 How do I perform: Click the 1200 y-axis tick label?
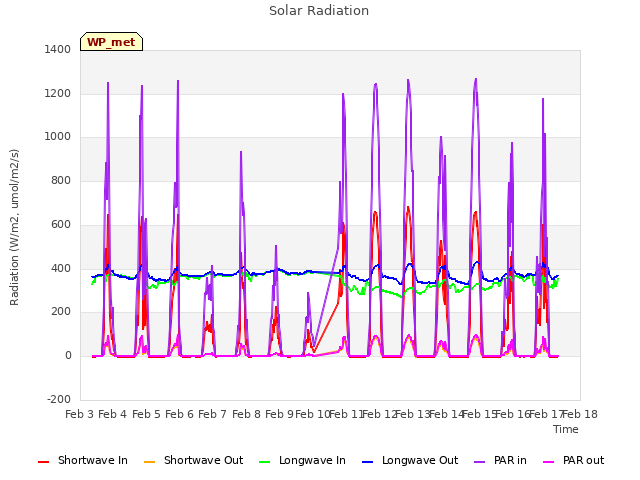[58, 93]
